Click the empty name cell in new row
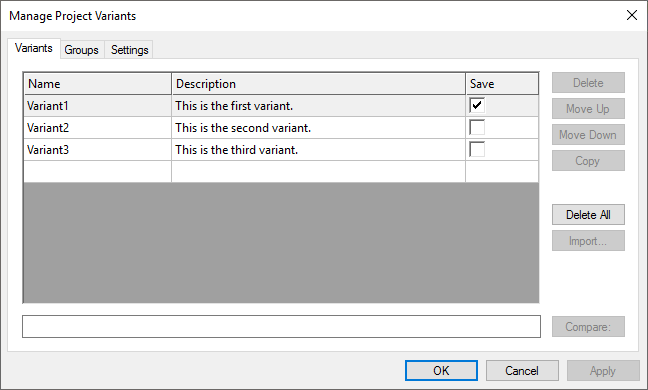 coord(98,171)
